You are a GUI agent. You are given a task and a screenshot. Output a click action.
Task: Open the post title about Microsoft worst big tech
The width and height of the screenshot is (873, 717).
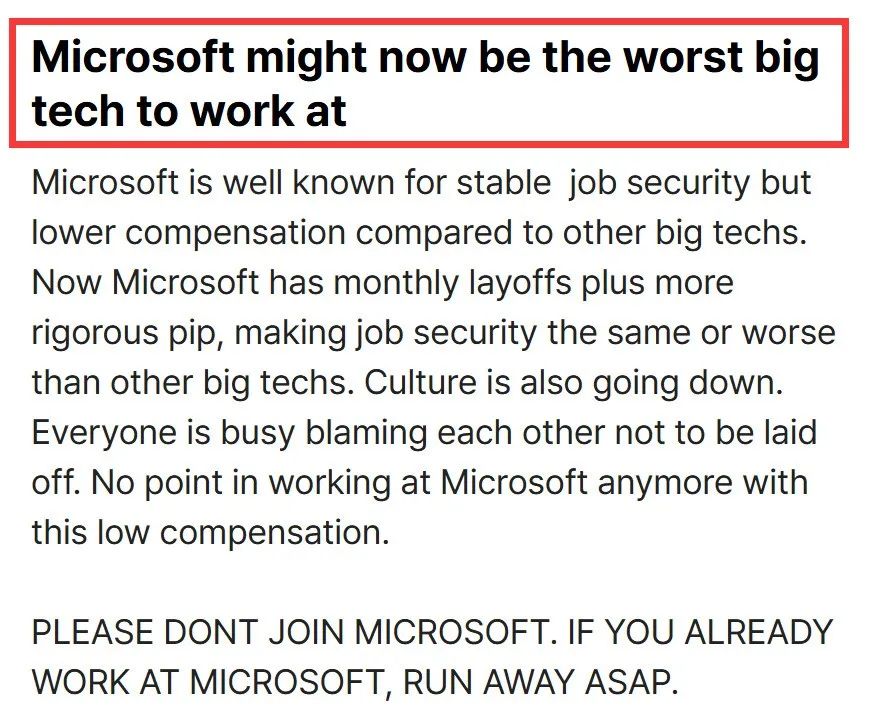426,84
